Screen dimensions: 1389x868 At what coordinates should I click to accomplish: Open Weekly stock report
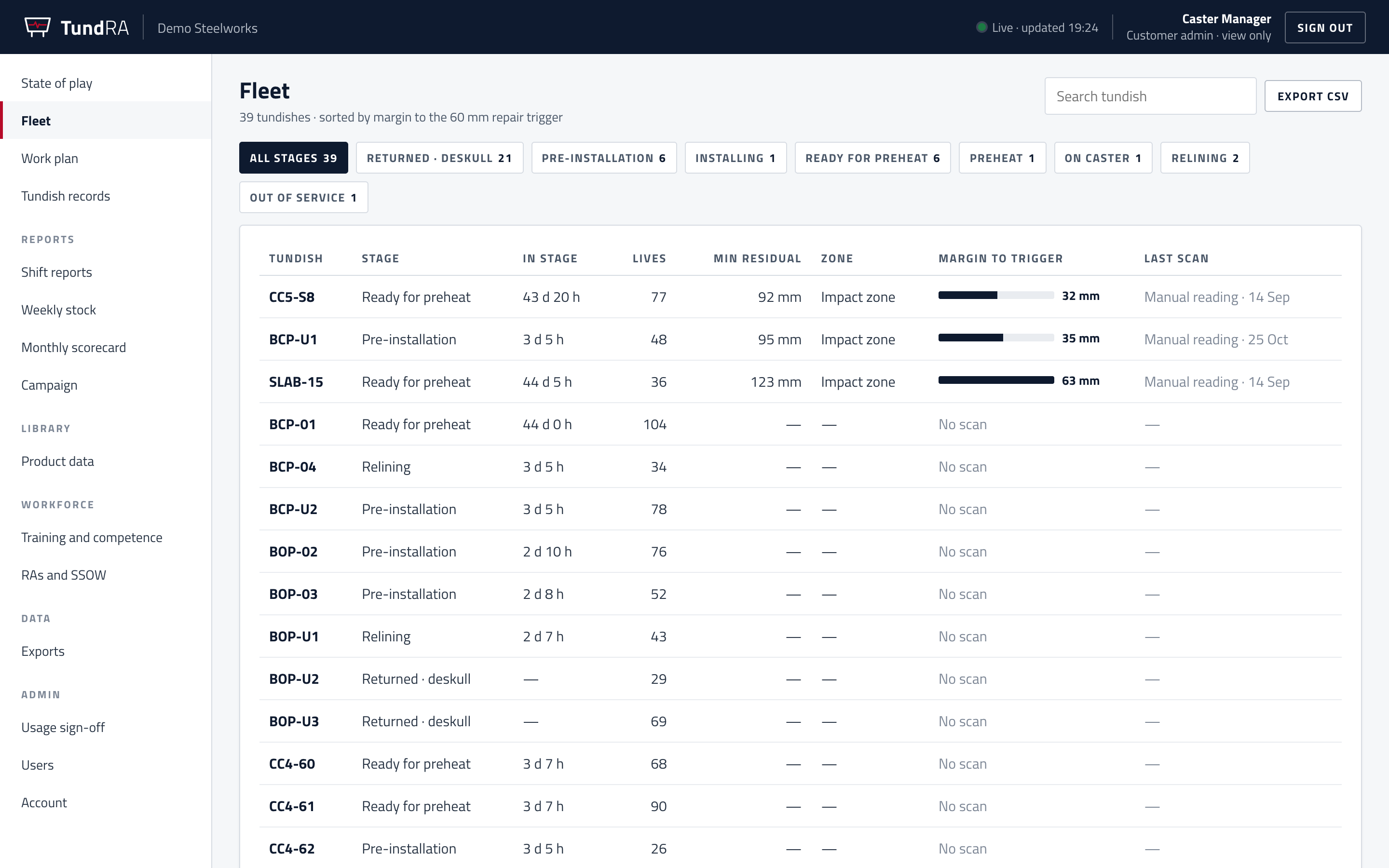pyautogui.click(x=106, y=310)
